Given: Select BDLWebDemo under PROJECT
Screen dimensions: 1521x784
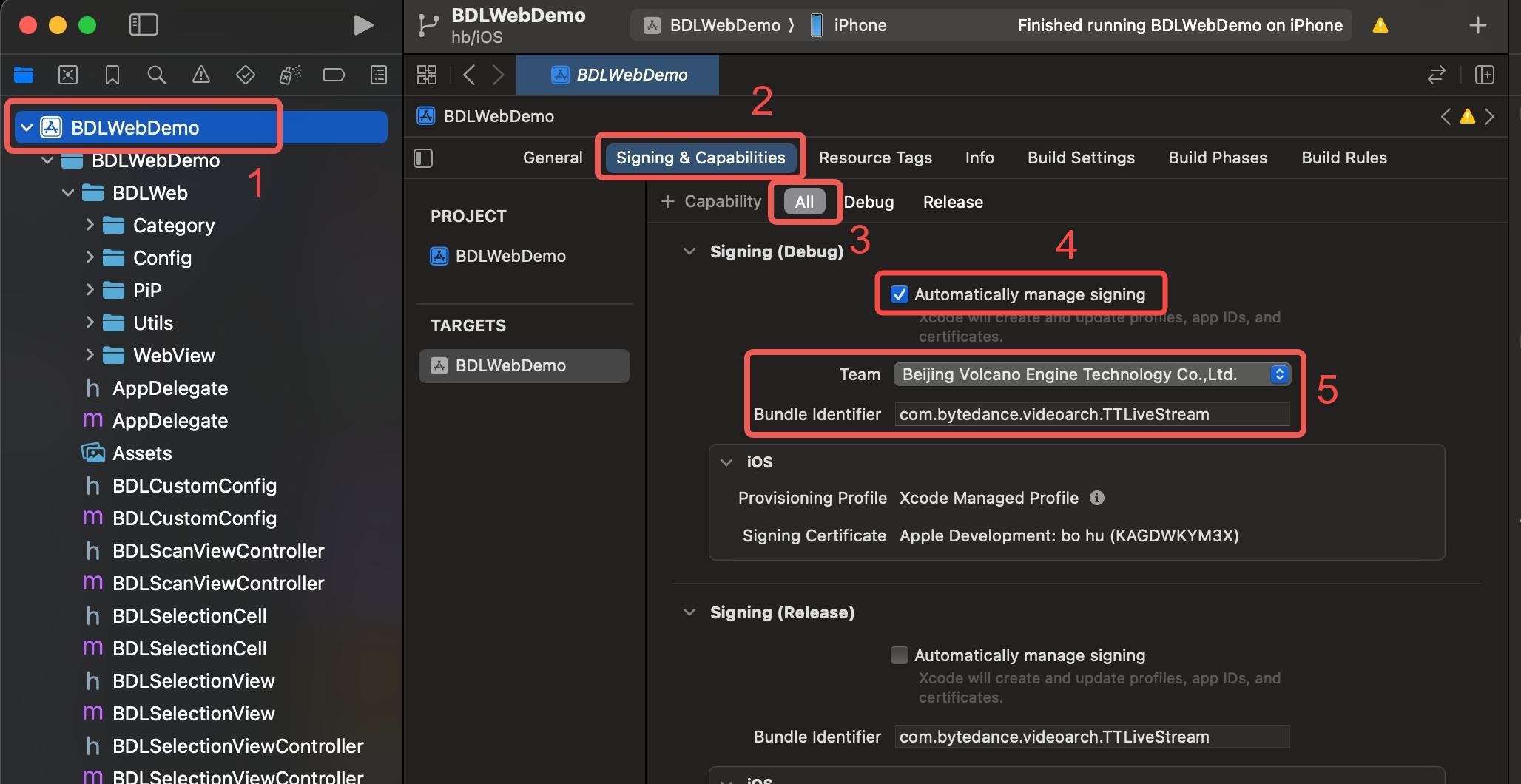Looking at the screenshot, I should coord(510,256).
